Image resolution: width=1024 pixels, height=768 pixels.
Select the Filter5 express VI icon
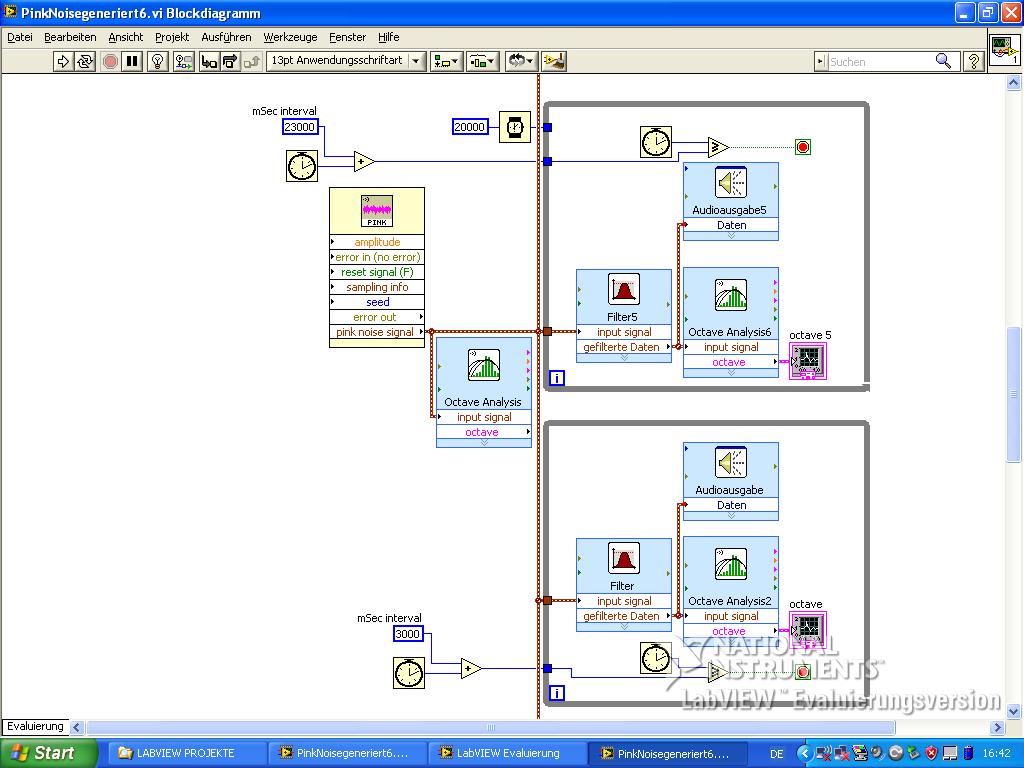(x=624, y=289)
